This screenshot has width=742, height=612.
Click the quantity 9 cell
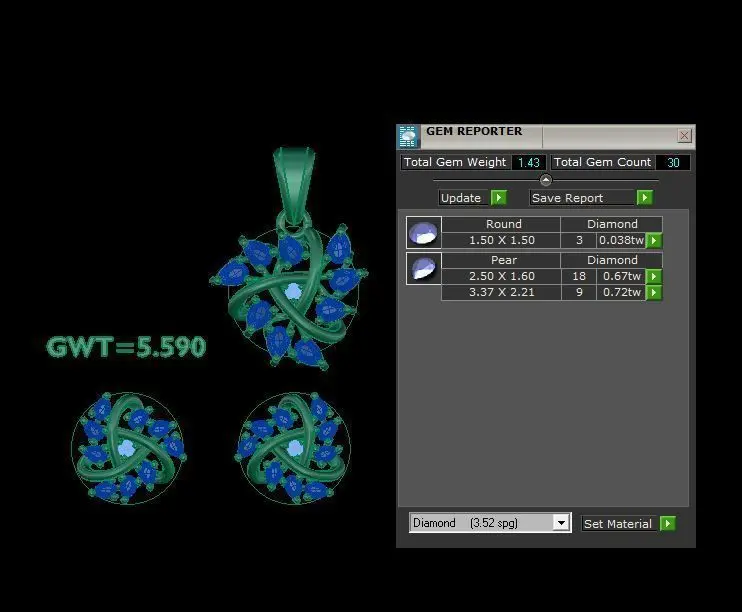click(579, 293)
